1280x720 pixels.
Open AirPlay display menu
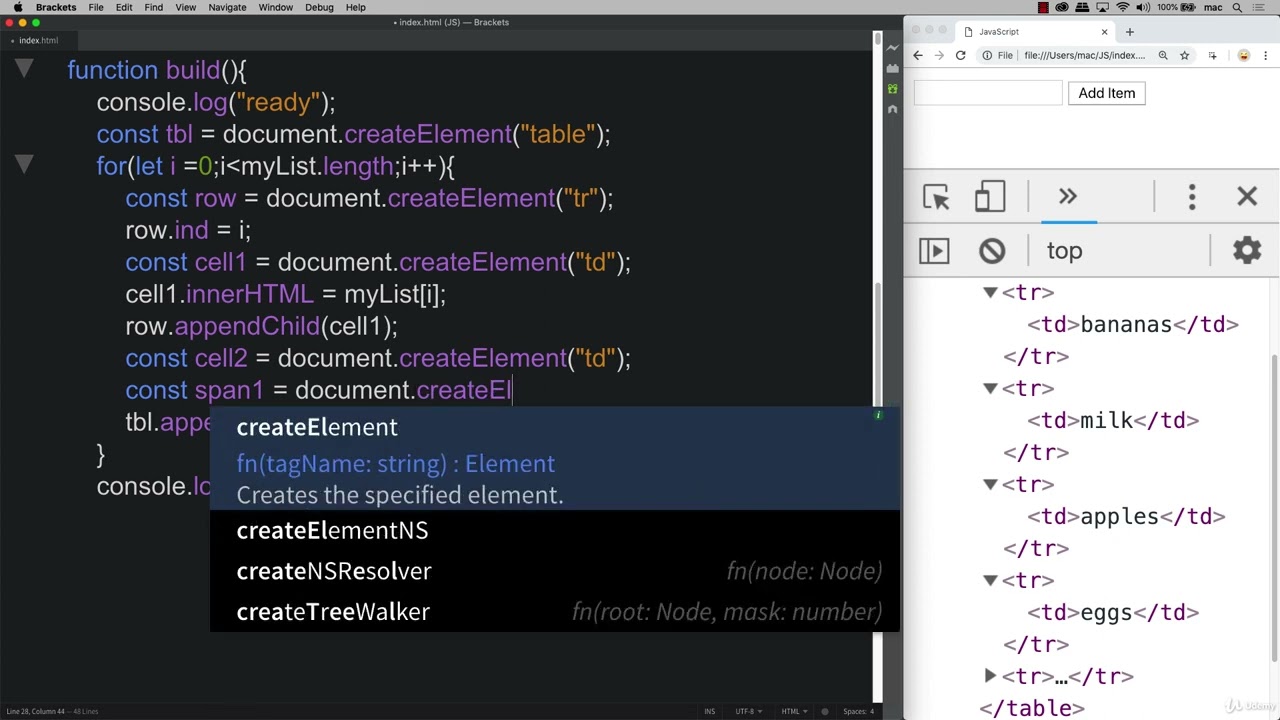coord(1103,7)
